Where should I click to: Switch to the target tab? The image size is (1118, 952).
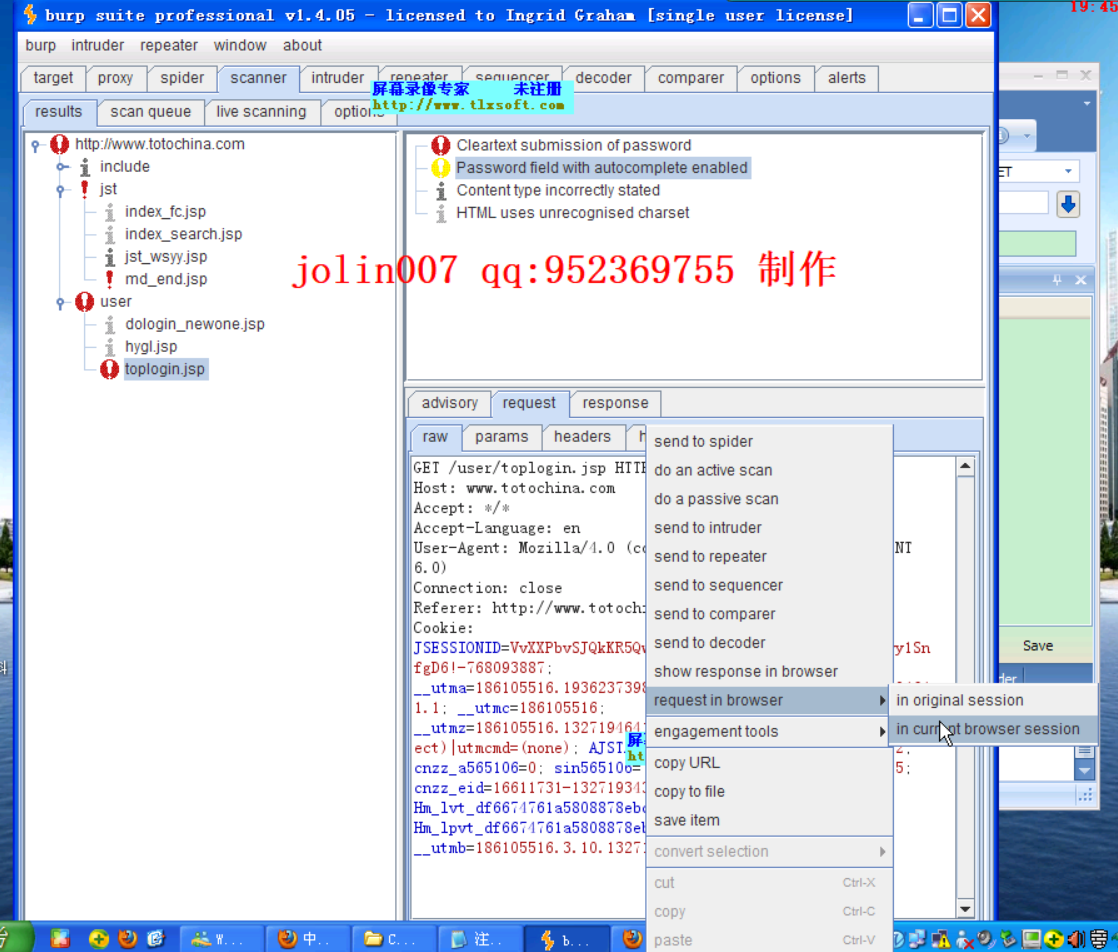point(53,78)
